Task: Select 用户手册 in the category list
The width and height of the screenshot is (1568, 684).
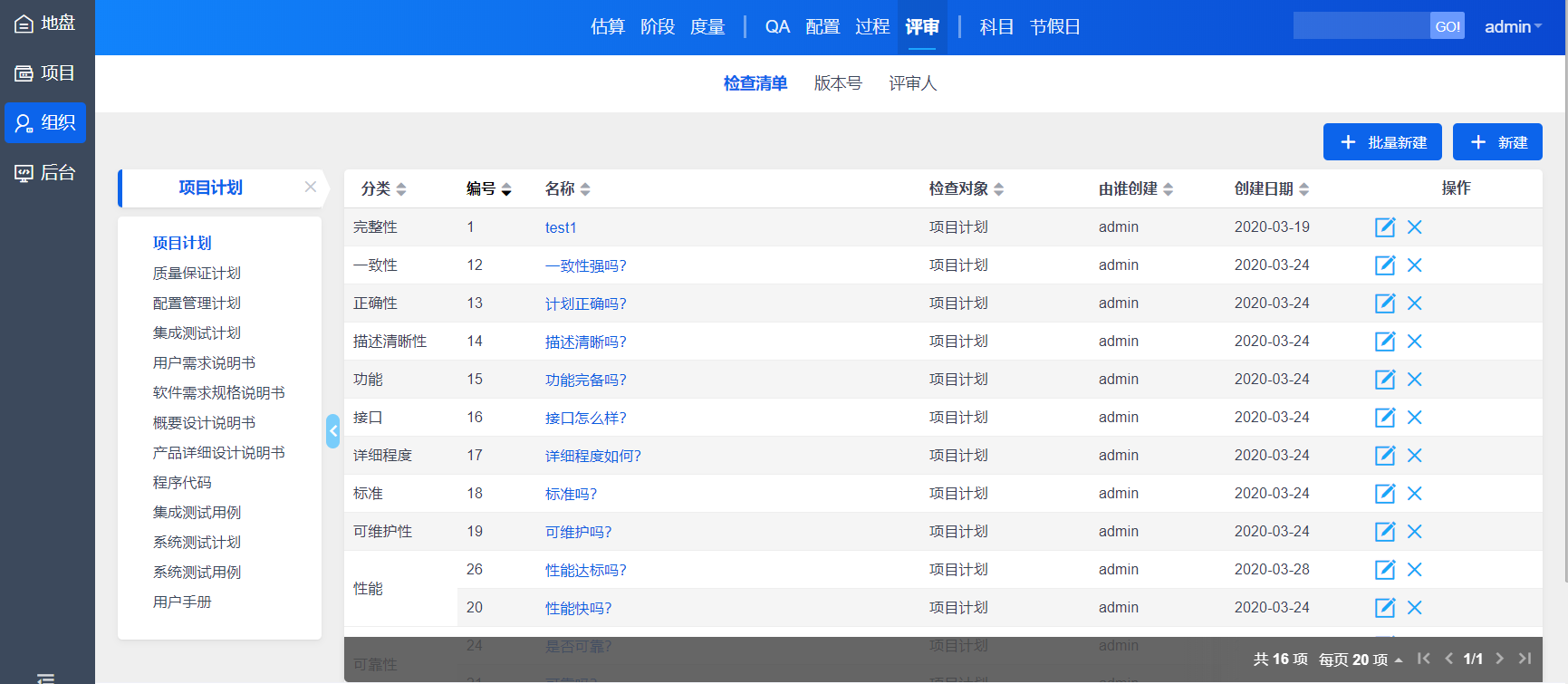Action: (182, 602)
